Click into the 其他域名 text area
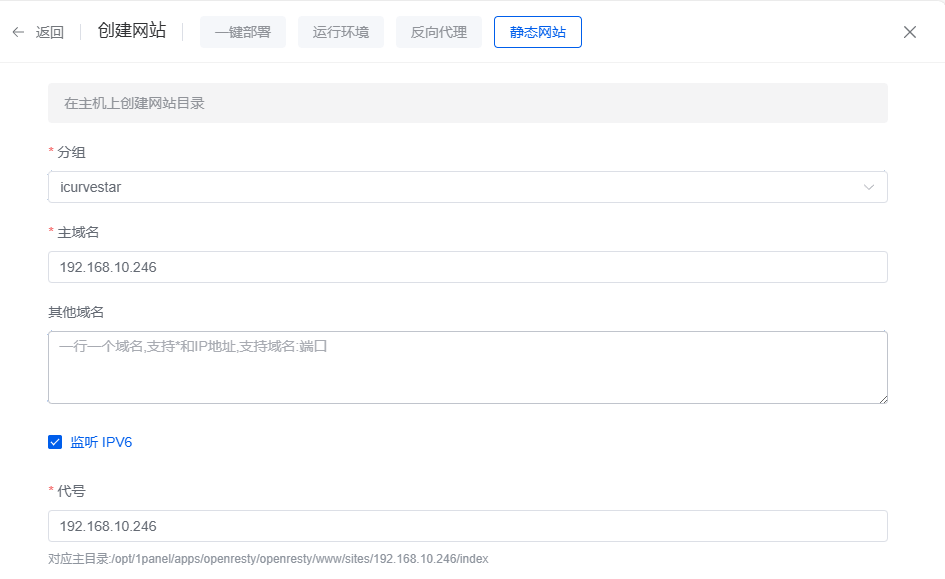945x579 pixels. pos(467,367)
